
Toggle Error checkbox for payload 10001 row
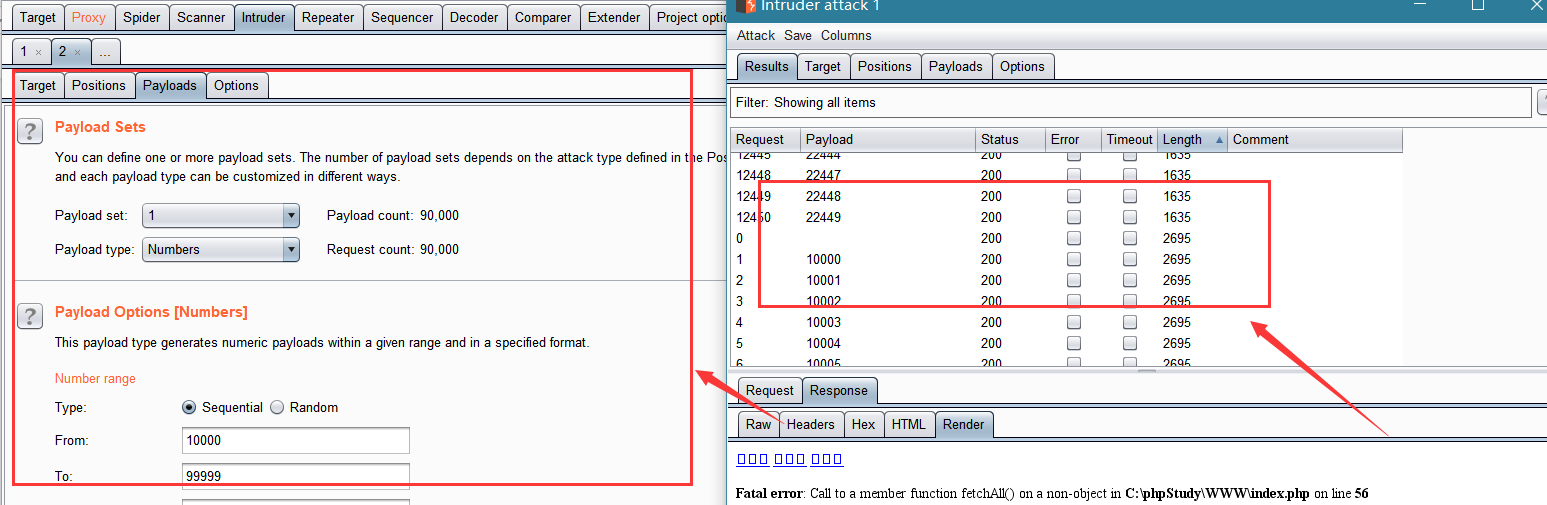point(1073,280)
